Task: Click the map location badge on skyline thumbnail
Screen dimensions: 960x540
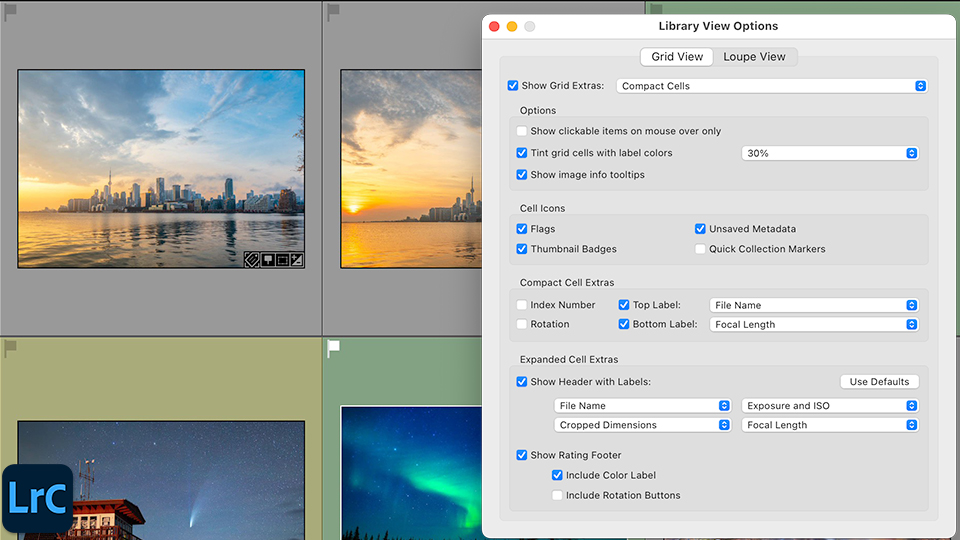Action: (268, 260)
